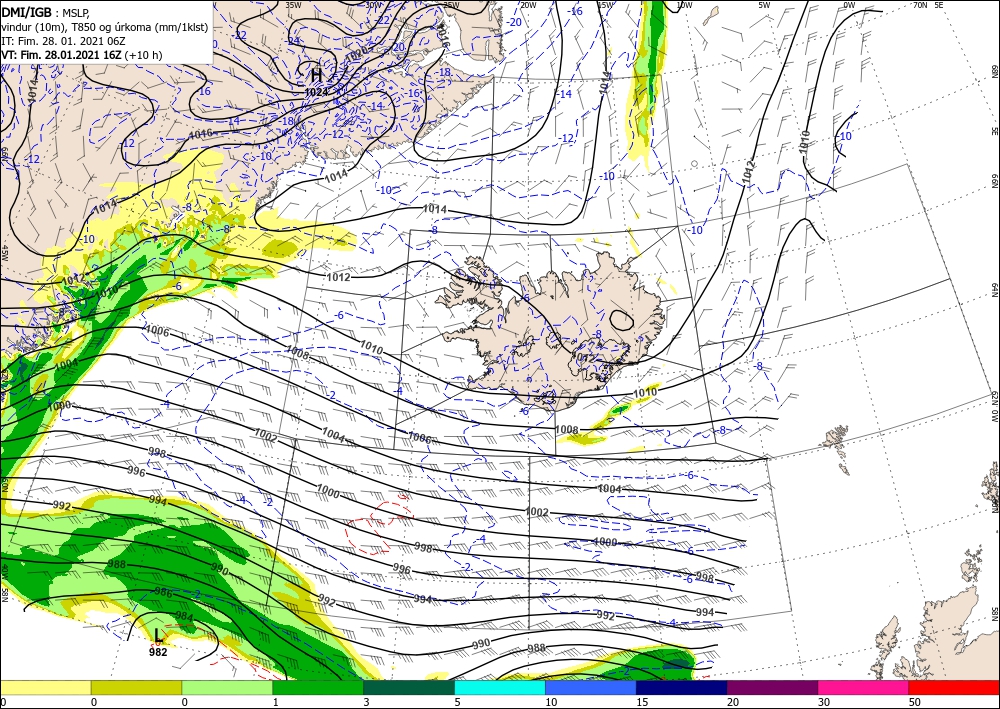
Task: Select the olive yellow legend swatch
Action: point(136,687)
